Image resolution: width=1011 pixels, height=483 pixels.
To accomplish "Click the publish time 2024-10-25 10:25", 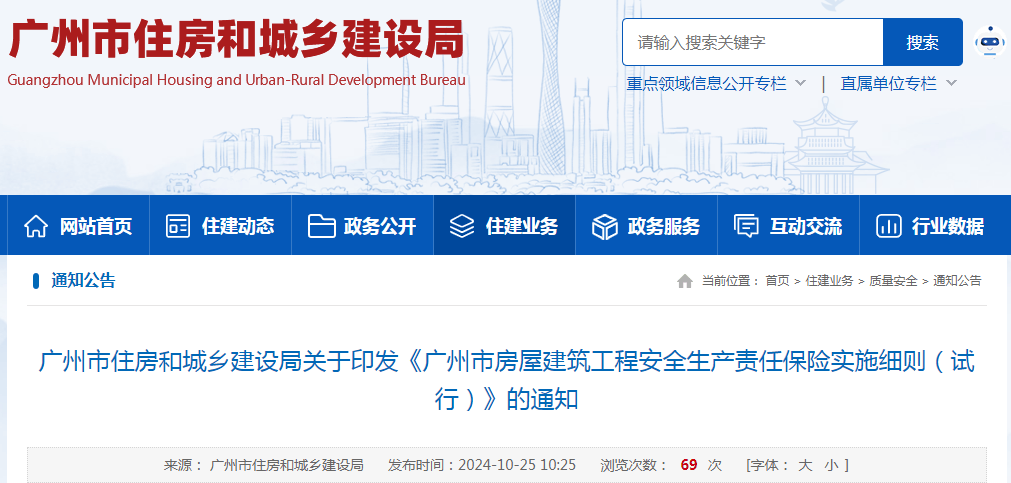I will pyautogui.click(x=517, y=465).
